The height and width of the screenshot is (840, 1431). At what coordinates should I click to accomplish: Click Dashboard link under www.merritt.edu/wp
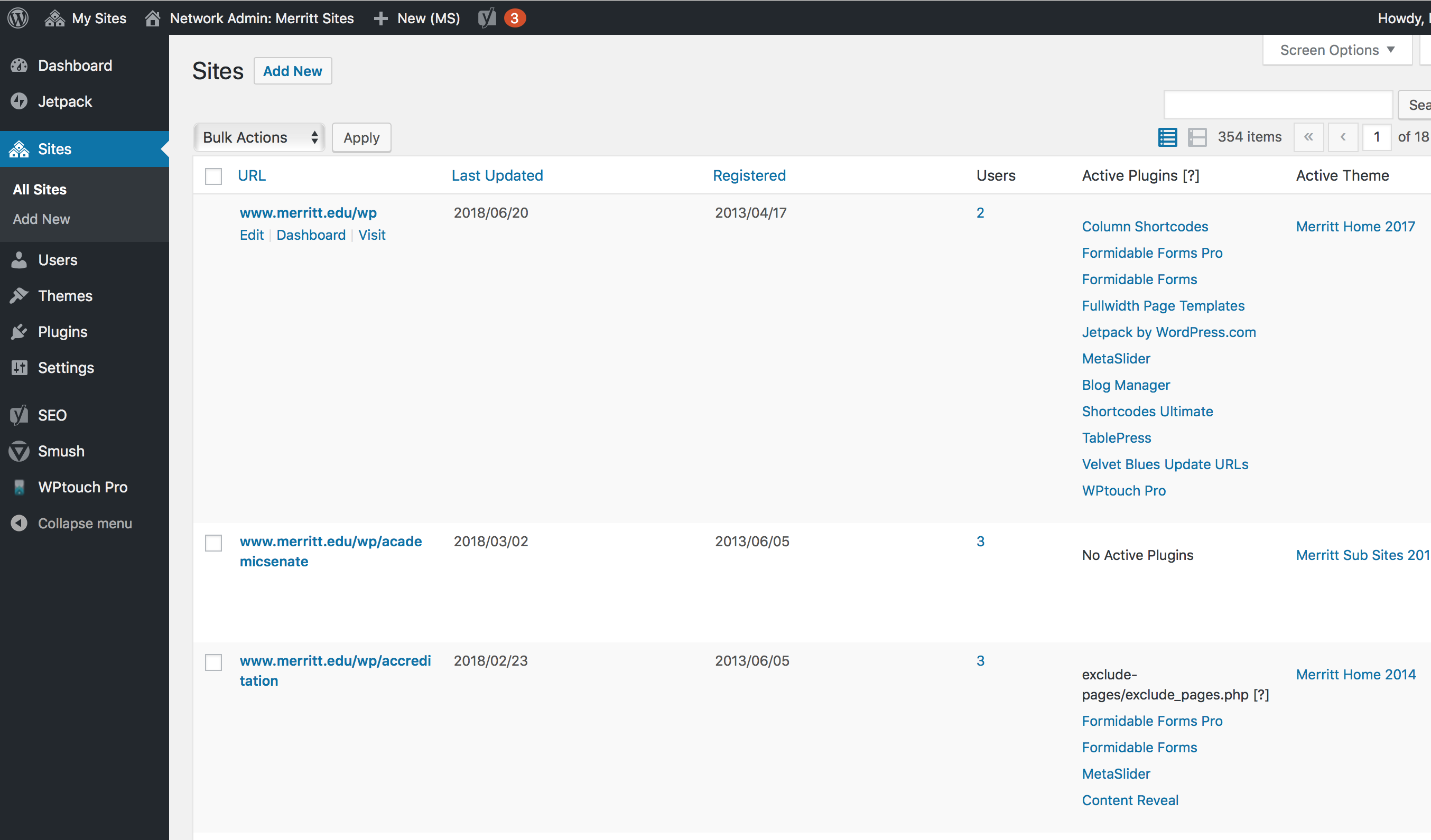pos(311,235)
